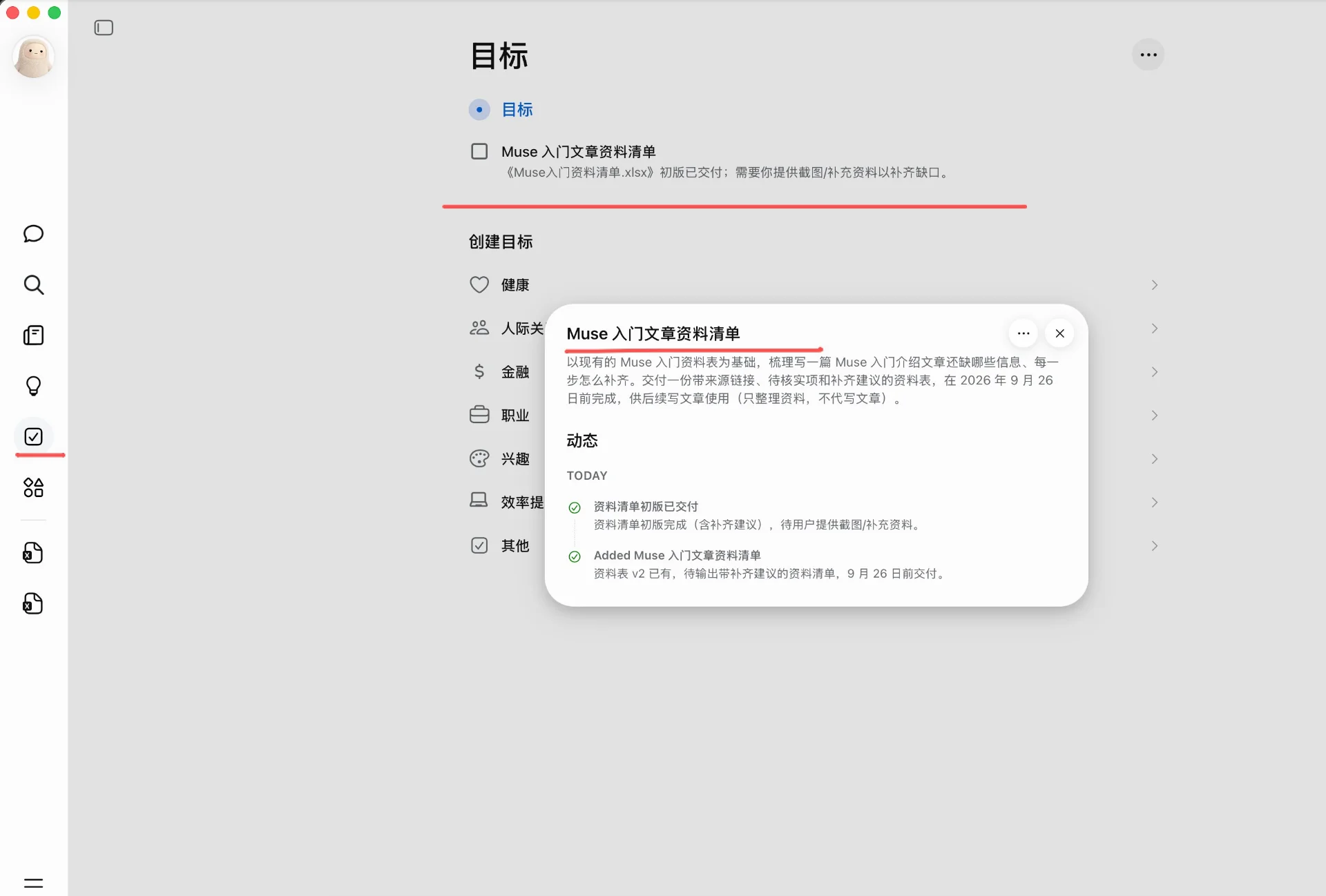Click the people icon beside 人际关系
The image size is (1326, 896).
[479, 328]
